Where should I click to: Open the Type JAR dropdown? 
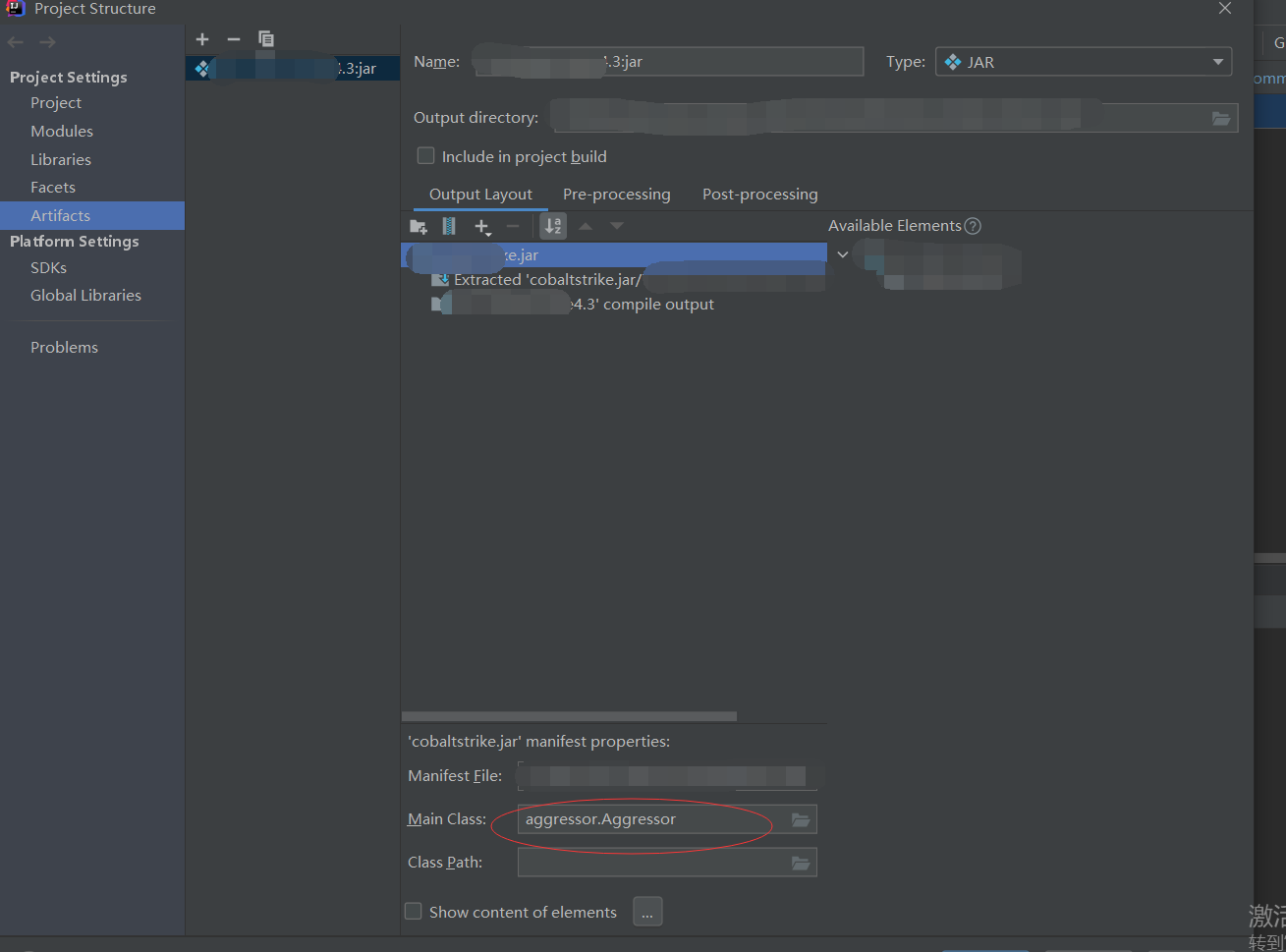[1084, 62]
